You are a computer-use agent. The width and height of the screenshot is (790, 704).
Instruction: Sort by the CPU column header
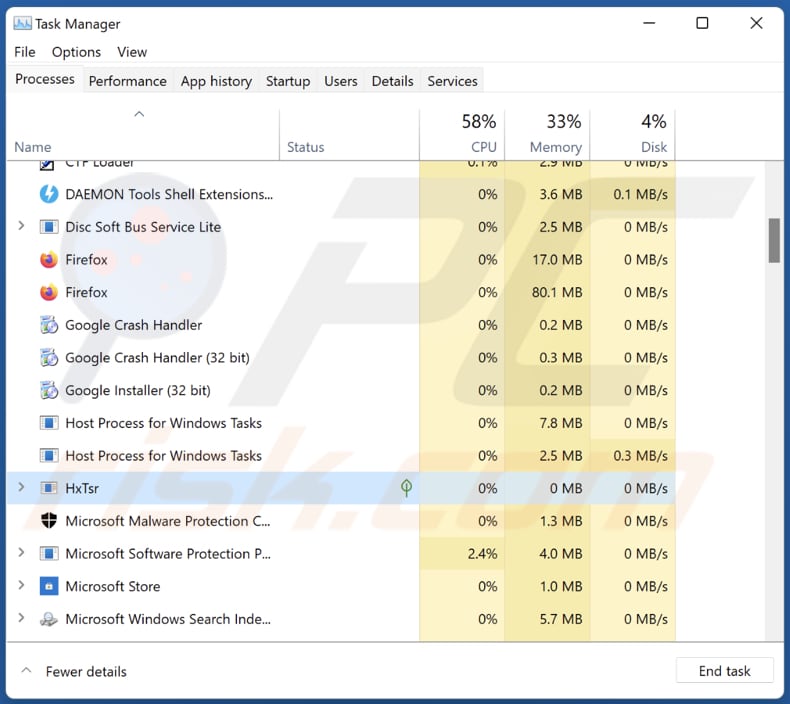462,135
